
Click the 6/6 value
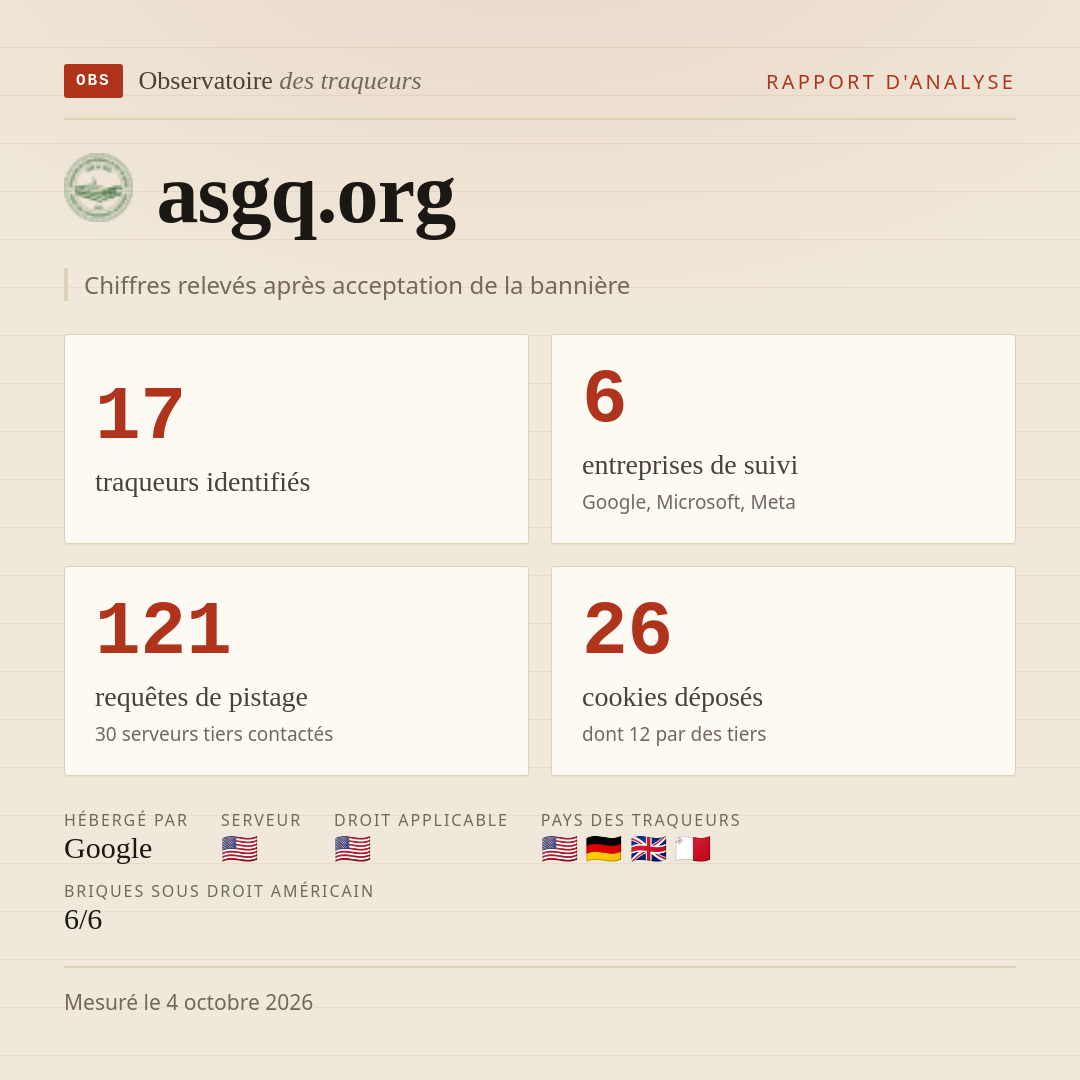point(83,920)
